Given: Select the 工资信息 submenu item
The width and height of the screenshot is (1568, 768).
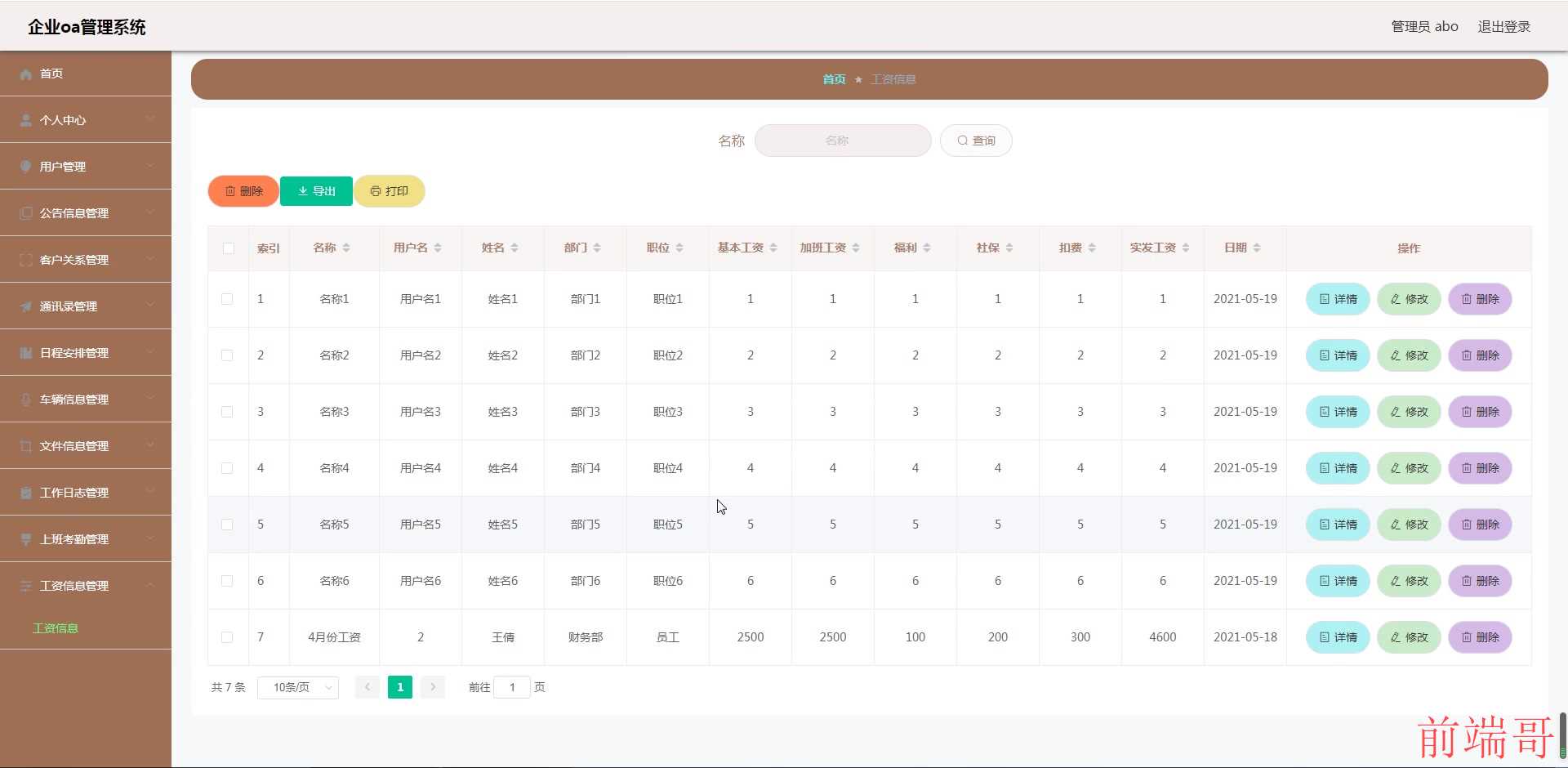Looking at the screenshot, I should [x=56, y=628].
